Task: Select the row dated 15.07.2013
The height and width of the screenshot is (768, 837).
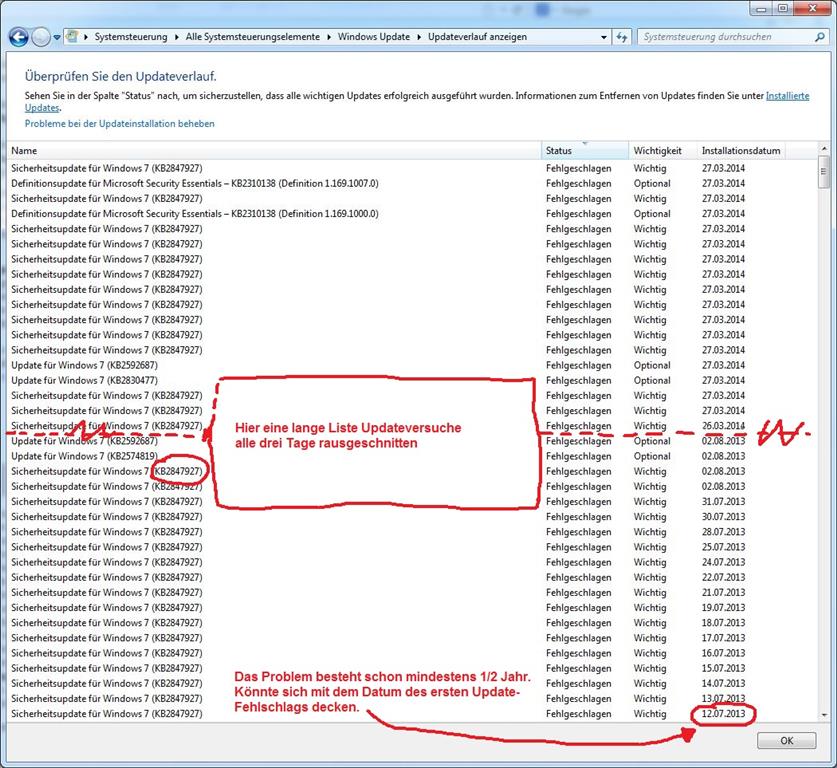Action: pyautogui.click(x=411, y=668)
